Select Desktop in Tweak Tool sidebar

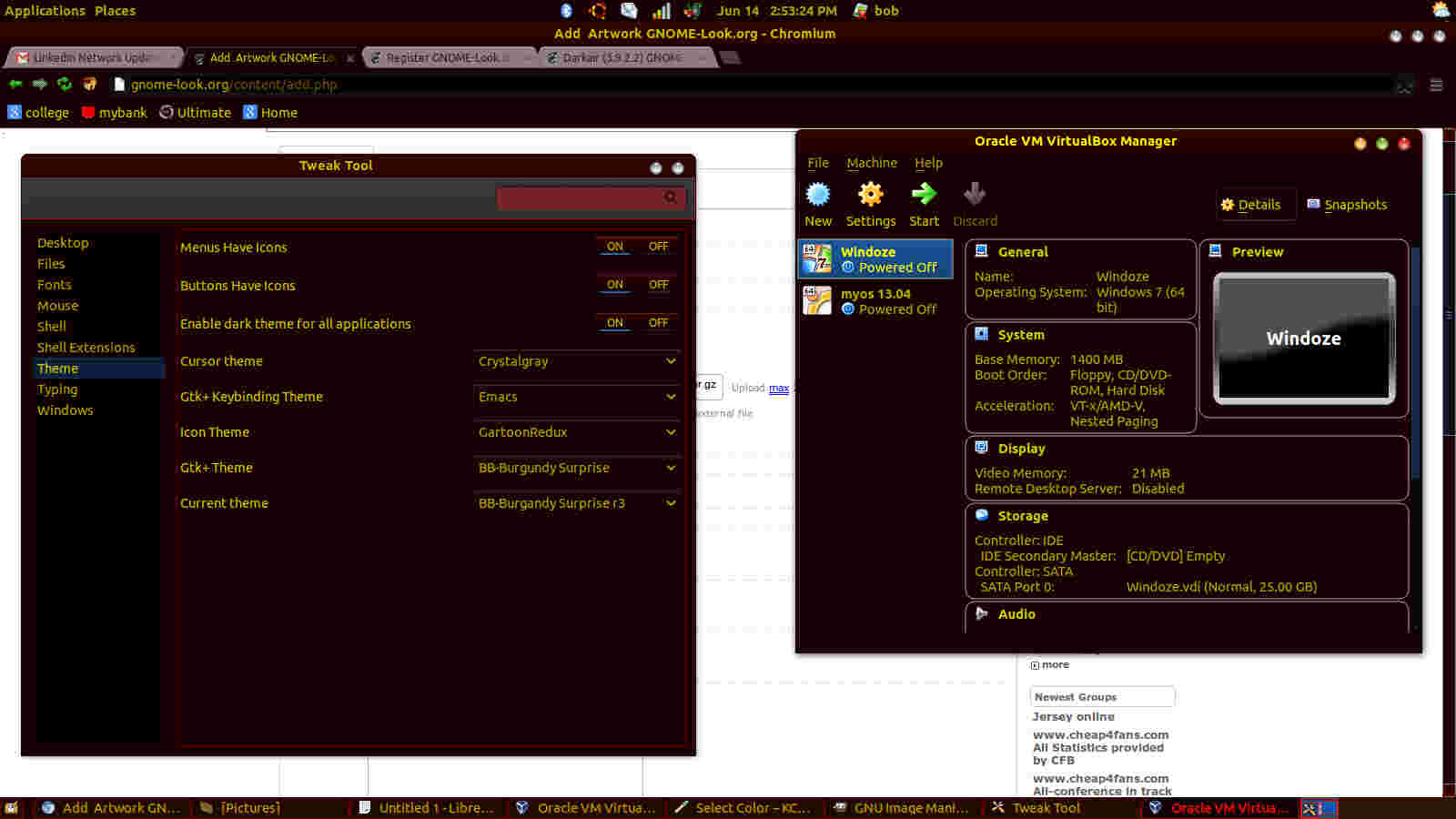click(63, 243)
